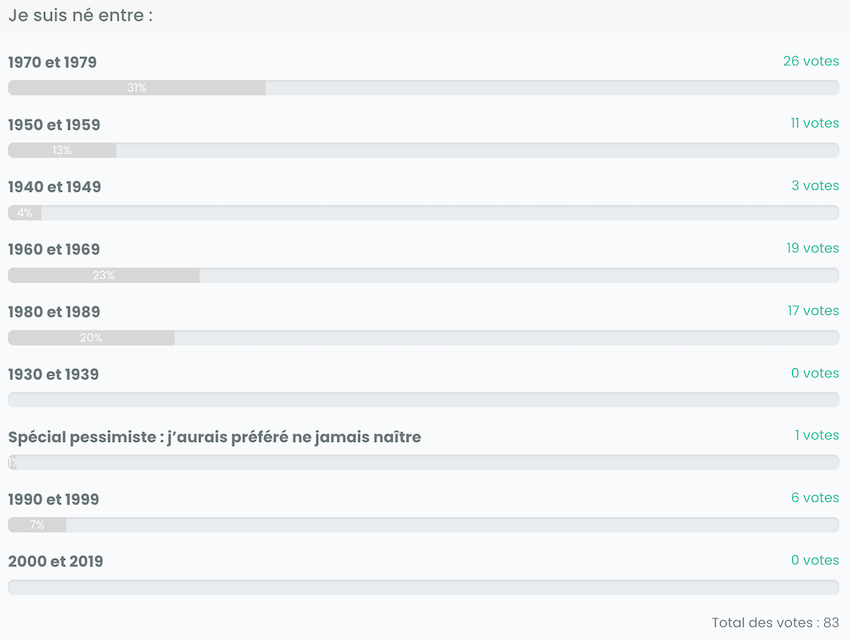The height and width of the screenshot is (640, 850).
Task: Click the '1970 et 1979' option label
Action: pos(52,63)
